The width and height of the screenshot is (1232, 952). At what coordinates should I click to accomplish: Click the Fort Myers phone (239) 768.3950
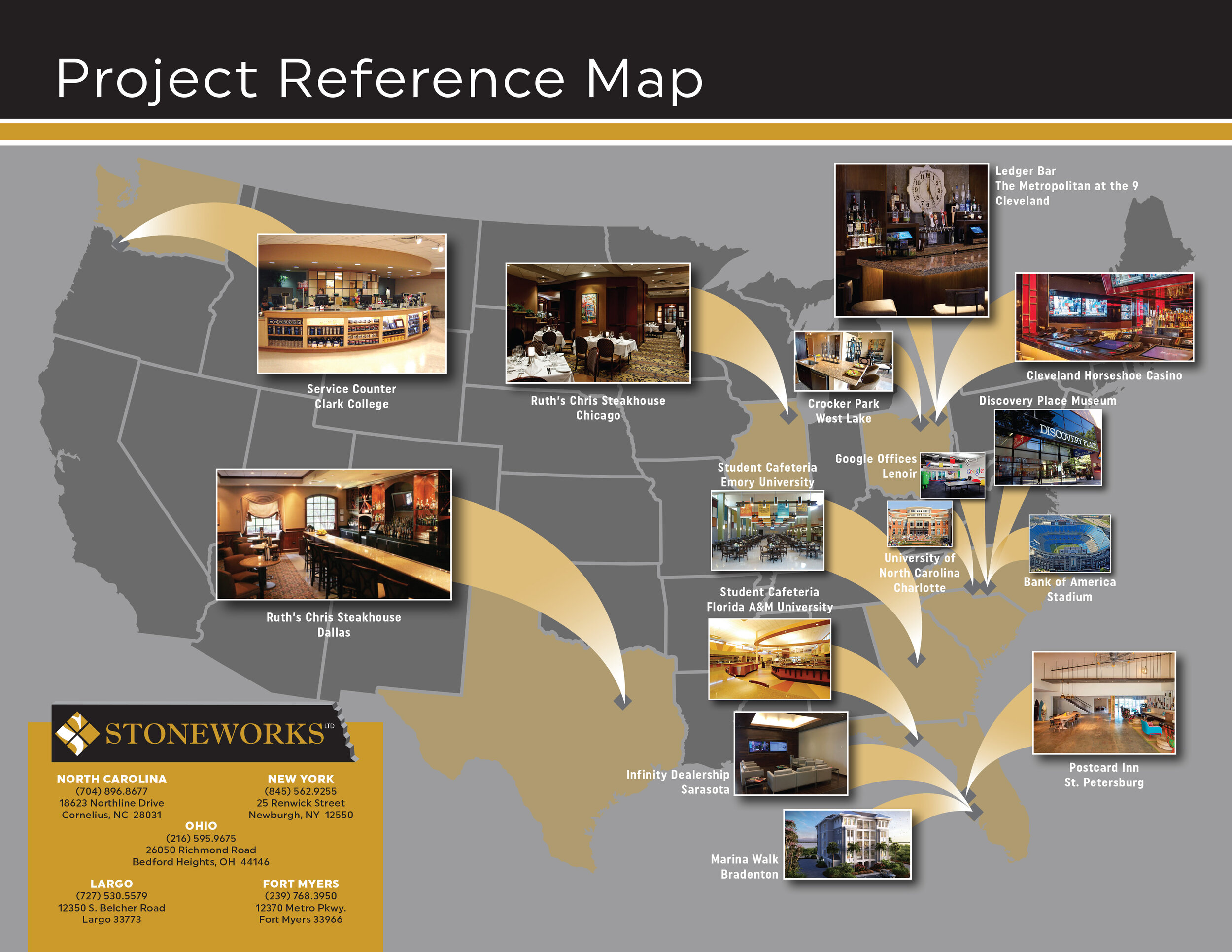pyautogui.click(x=301, y=896)
